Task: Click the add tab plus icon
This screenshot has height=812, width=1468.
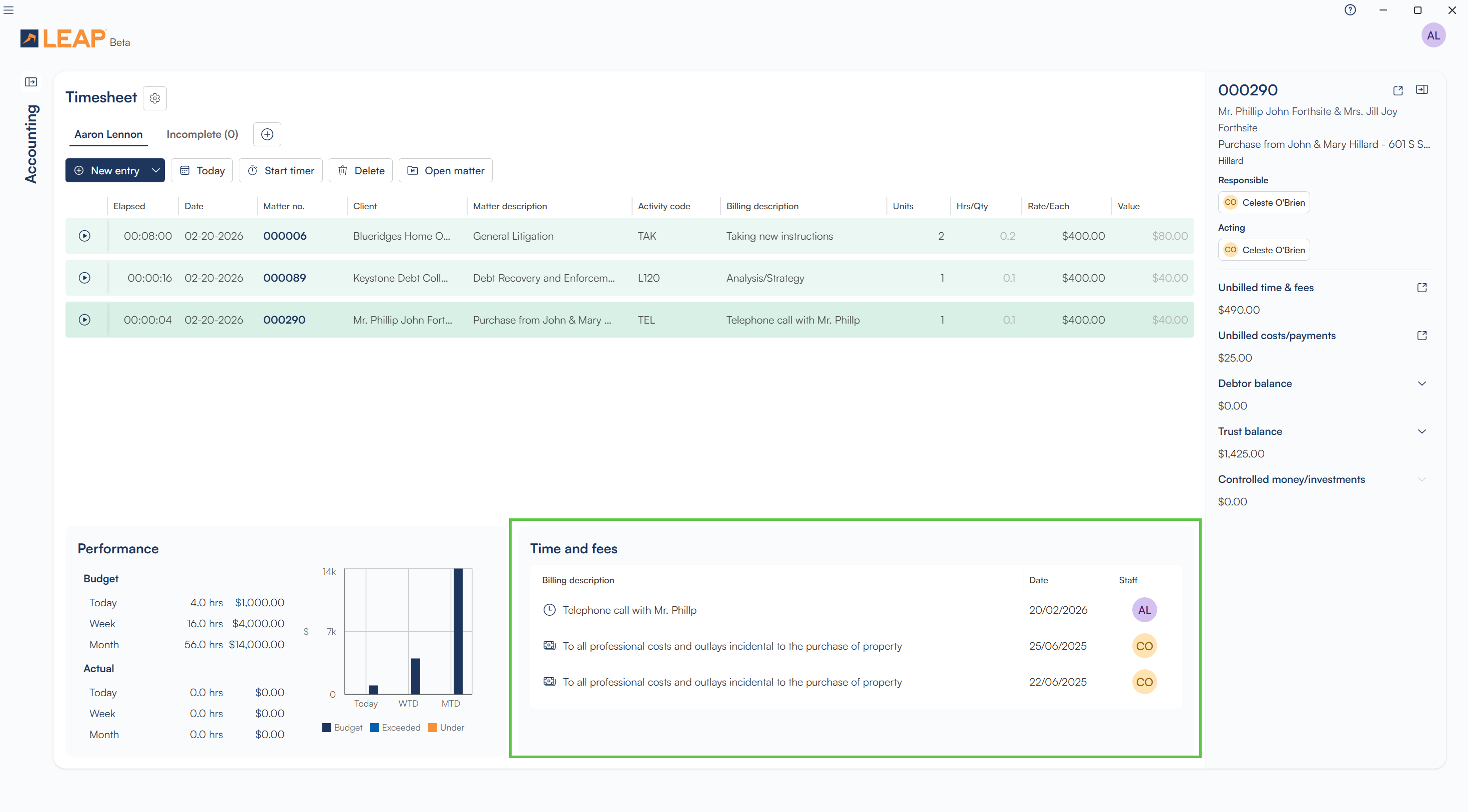Action: coord(267,134)
